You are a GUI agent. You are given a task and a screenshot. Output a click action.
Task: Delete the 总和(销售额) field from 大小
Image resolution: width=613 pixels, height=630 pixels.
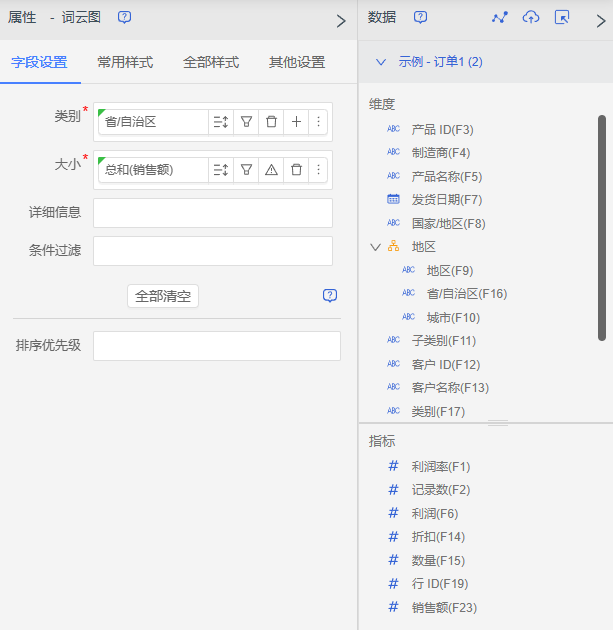(x=296, y=170)
